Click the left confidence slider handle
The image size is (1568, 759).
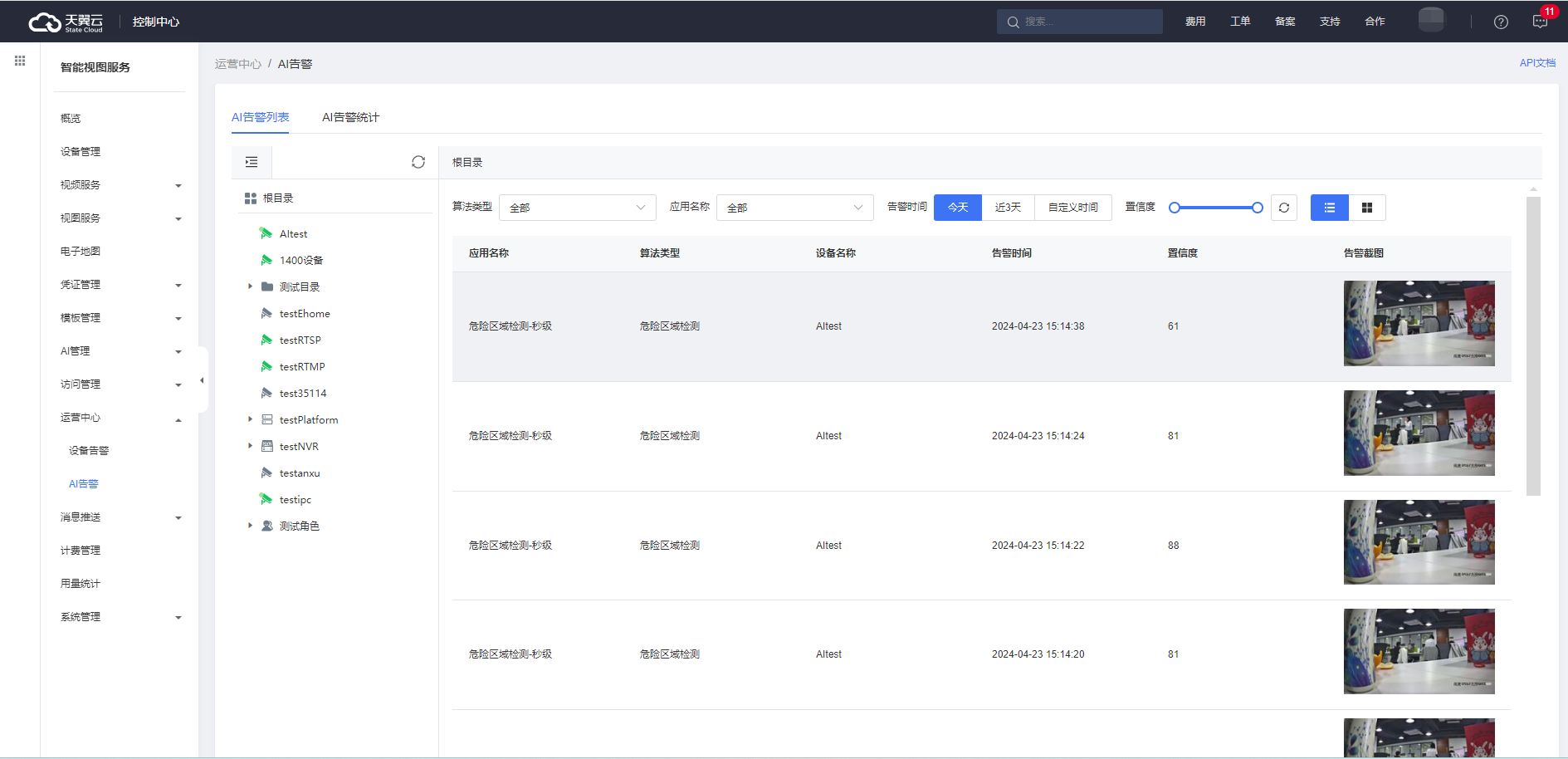click(1175, 208)
